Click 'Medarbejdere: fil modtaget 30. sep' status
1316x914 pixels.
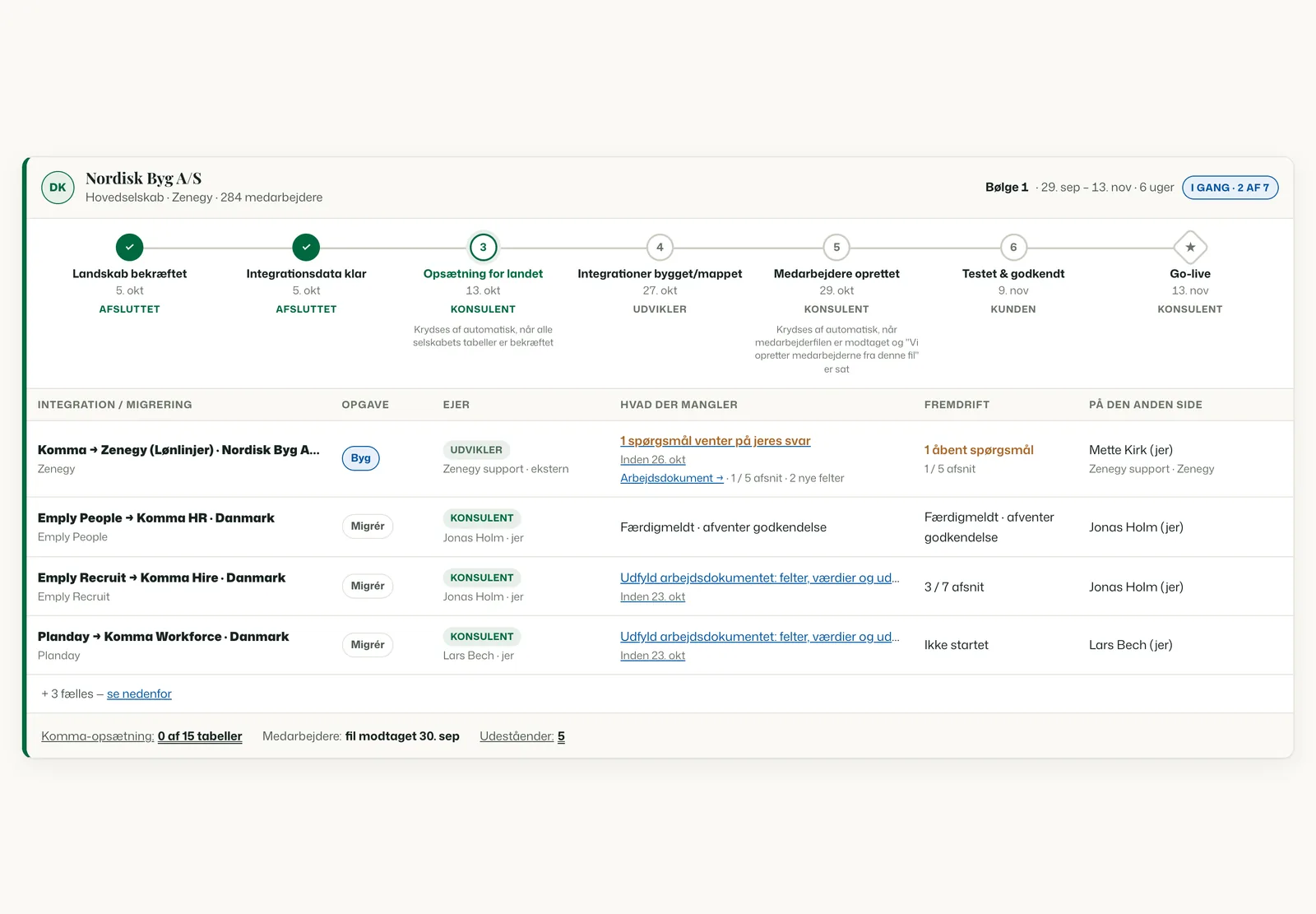[361, 736]
